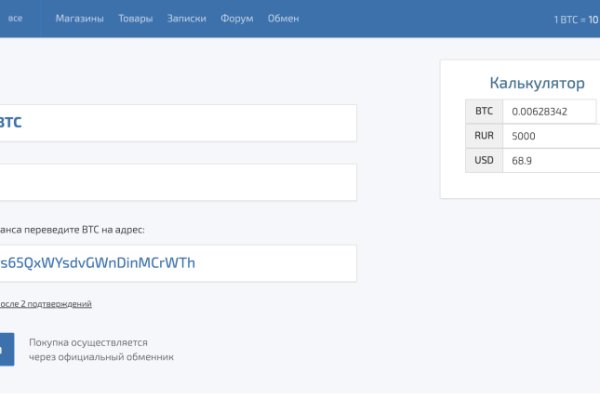Expand the 'все' selector in header
Viewport: 600px width, 400px height.
point(16,19)
